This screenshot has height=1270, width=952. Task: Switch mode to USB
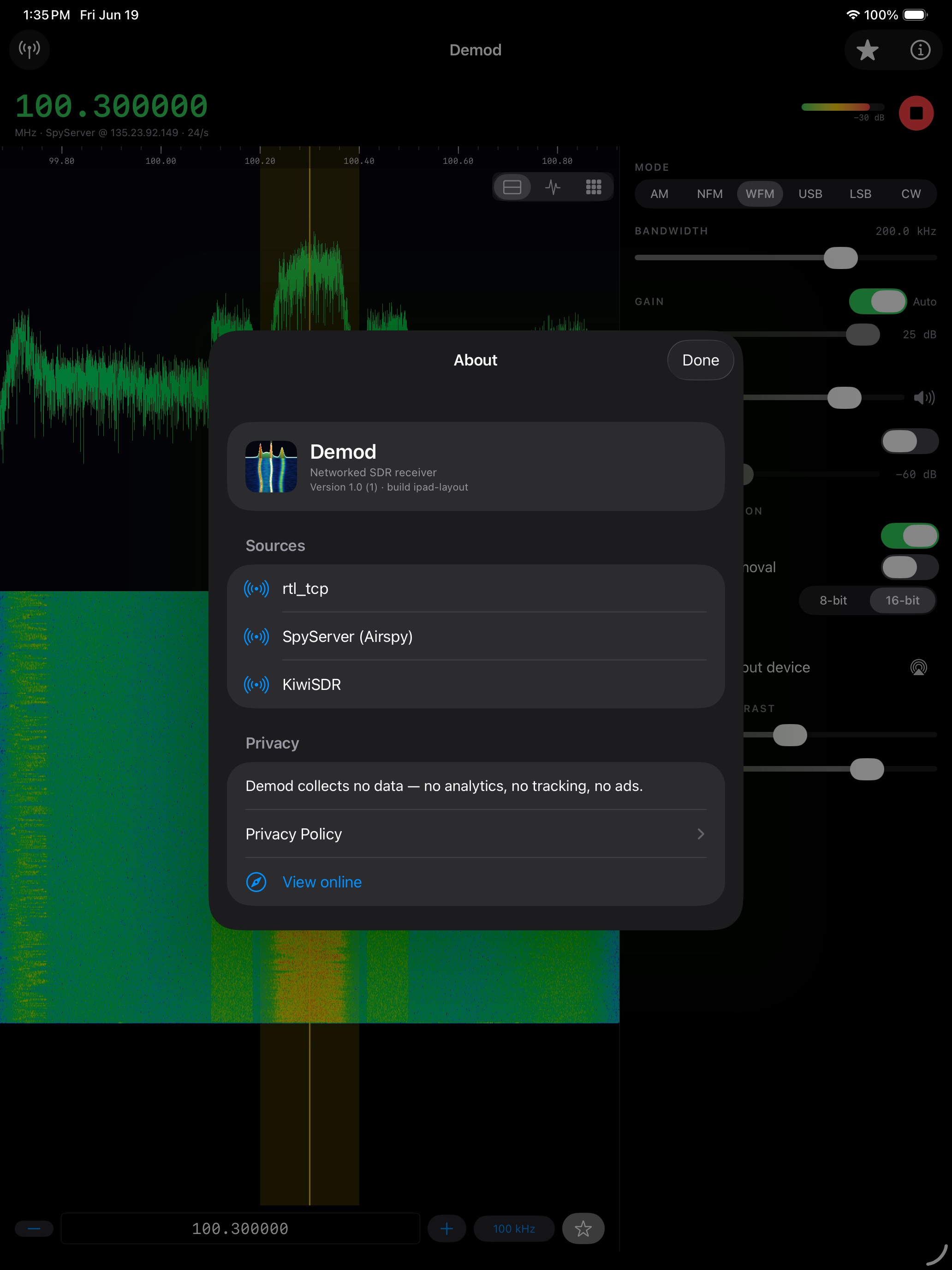click(809, 193)
